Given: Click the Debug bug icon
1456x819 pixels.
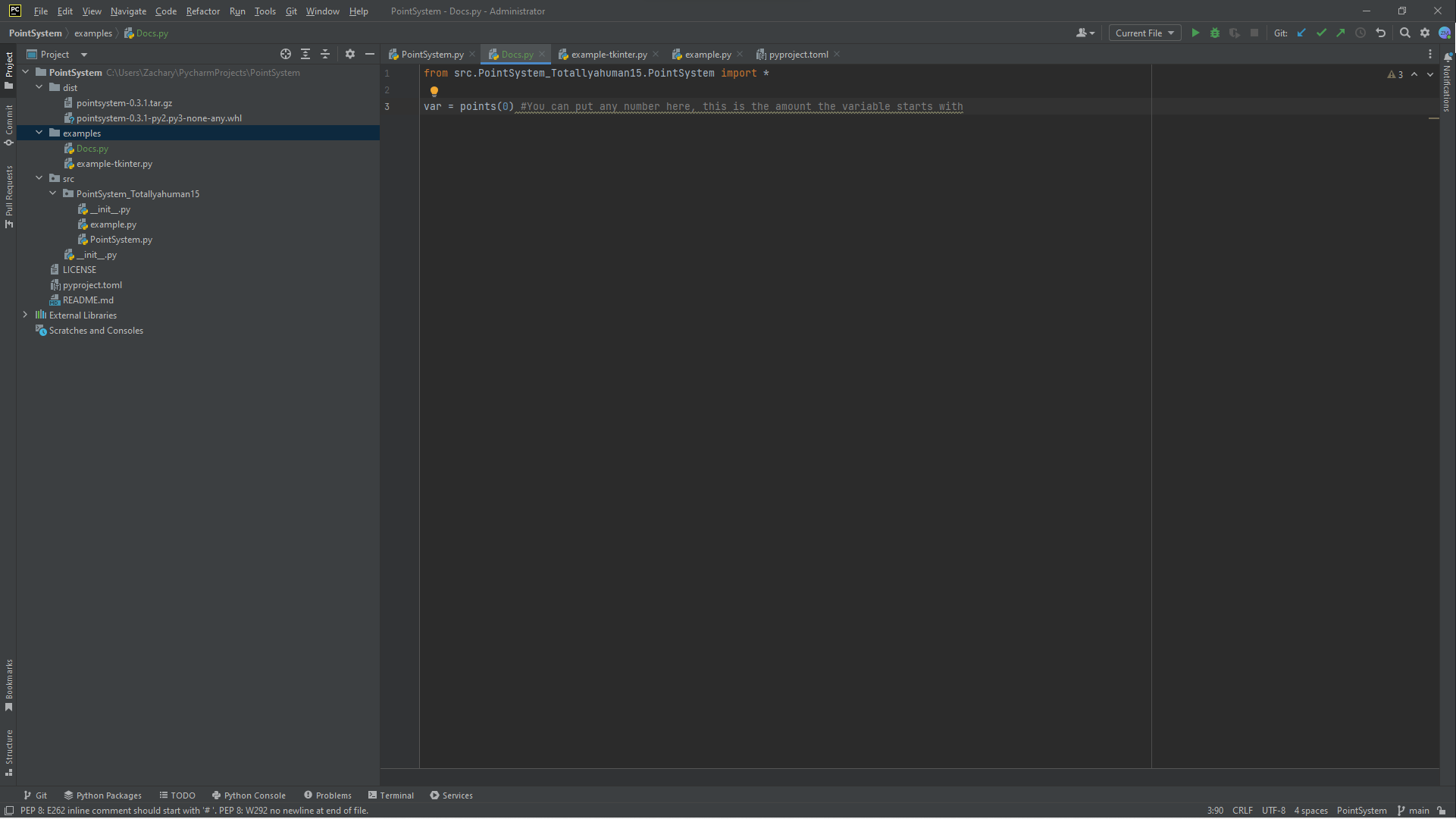Looking at the screenshot, I should [1215, 33].
